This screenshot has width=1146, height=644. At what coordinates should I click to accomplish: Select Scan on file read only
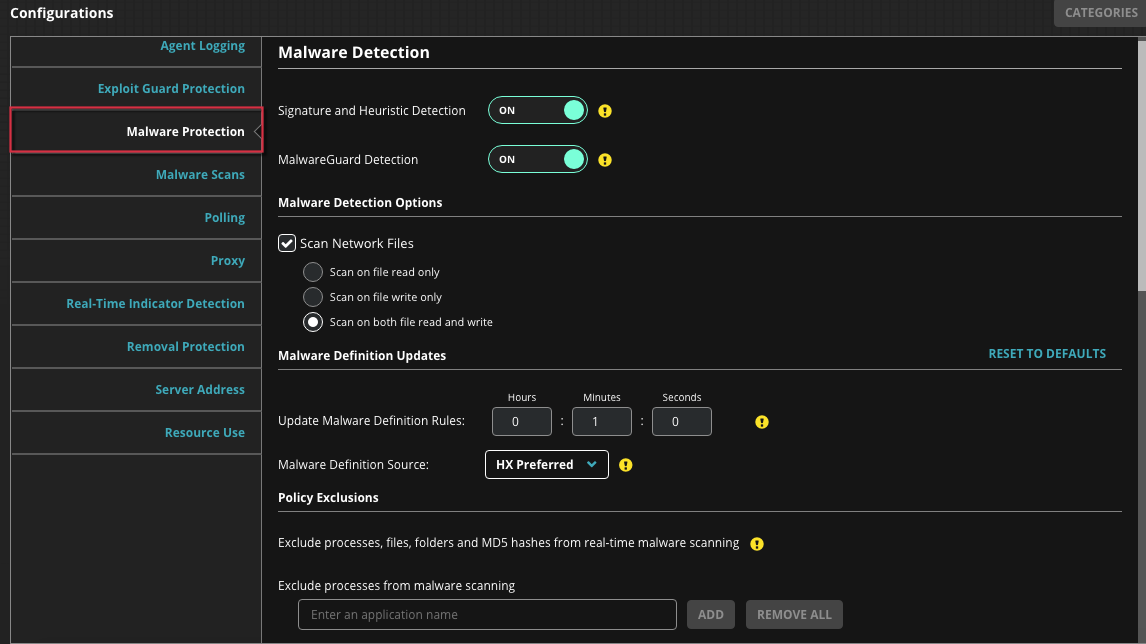[313, 272]
